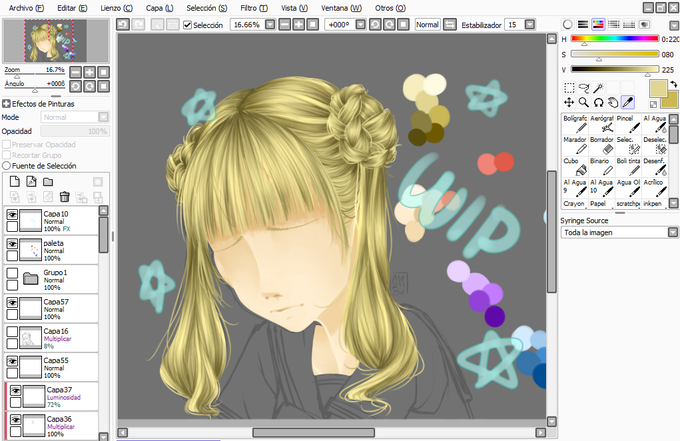Click navigator zoom-in plus button

click(89, 72)
